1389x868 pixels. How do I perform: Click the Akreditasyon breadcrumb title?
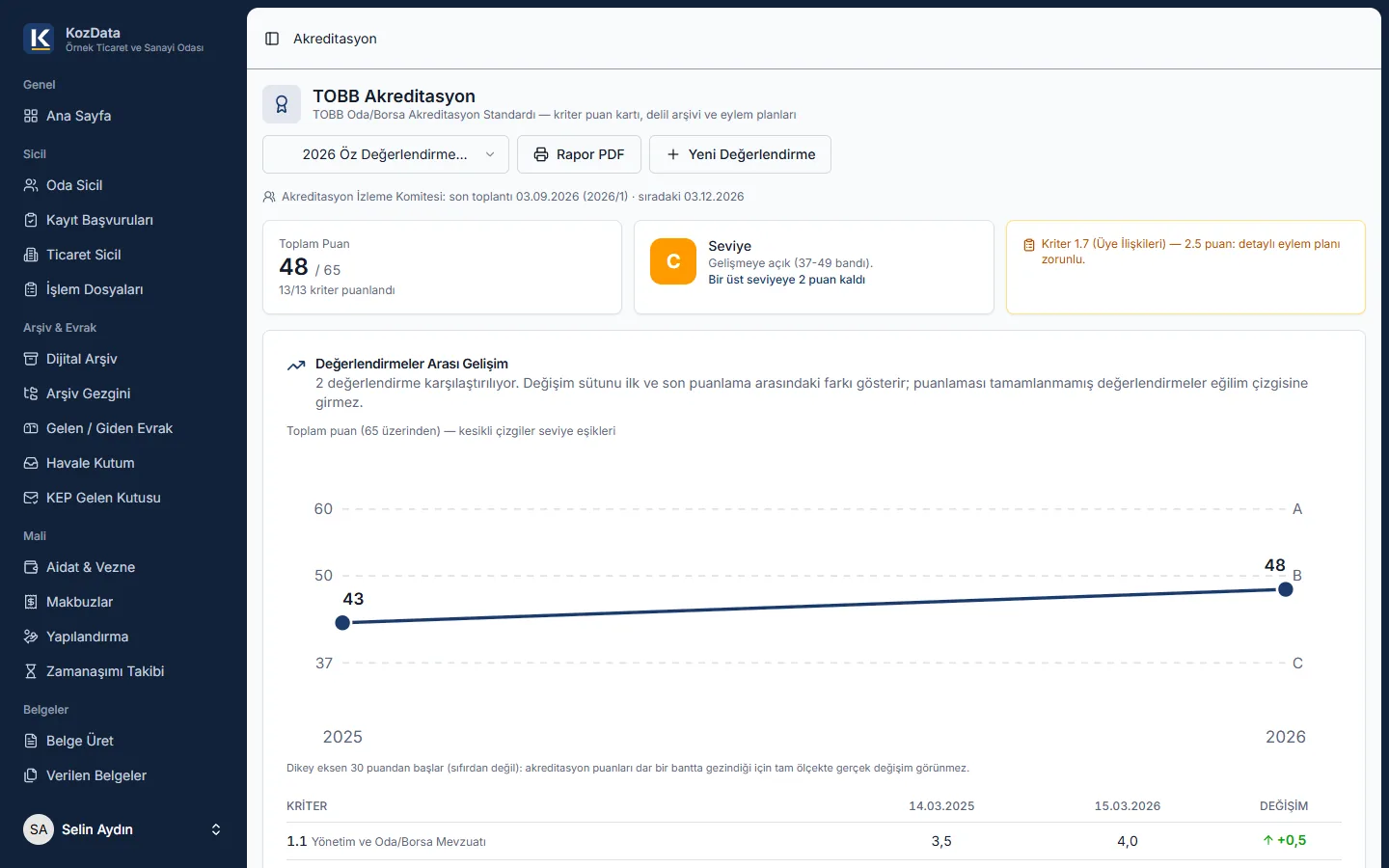coord(335,39)
